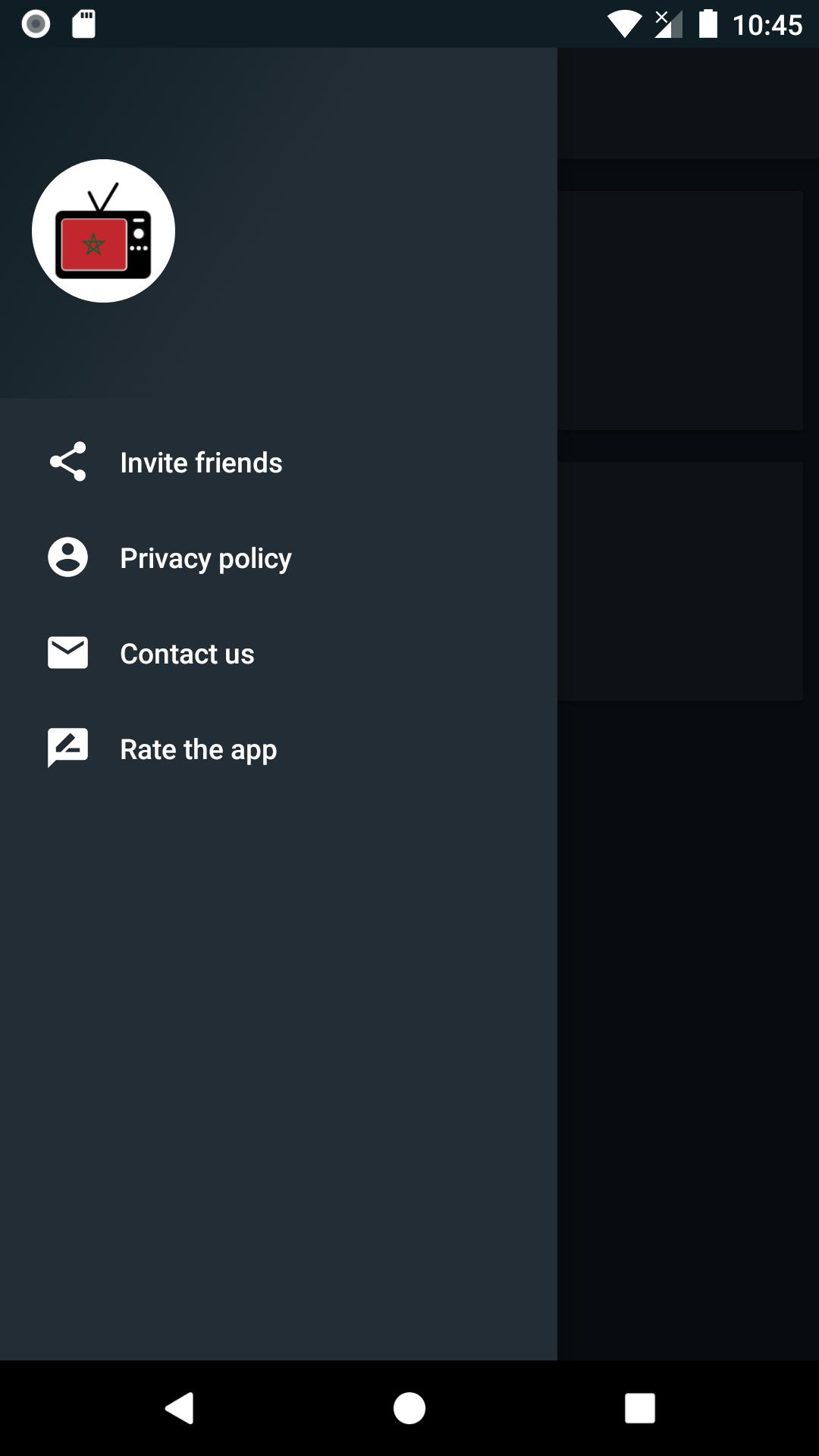This screenshot has width=819, height=1456.
Task: Tap the share icon beside Invite friends
Action: tap(68, 462)
